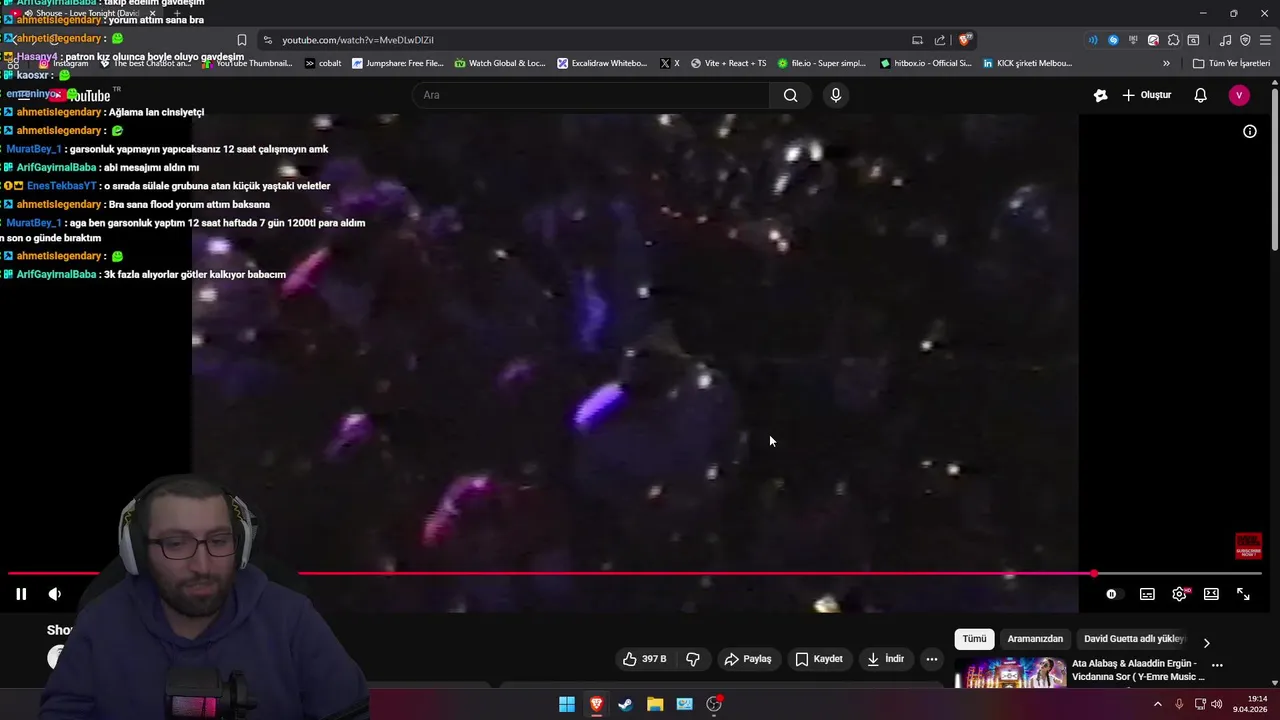
Task: Show hidden system tray icons chevron
Action: click(1158, 704)
